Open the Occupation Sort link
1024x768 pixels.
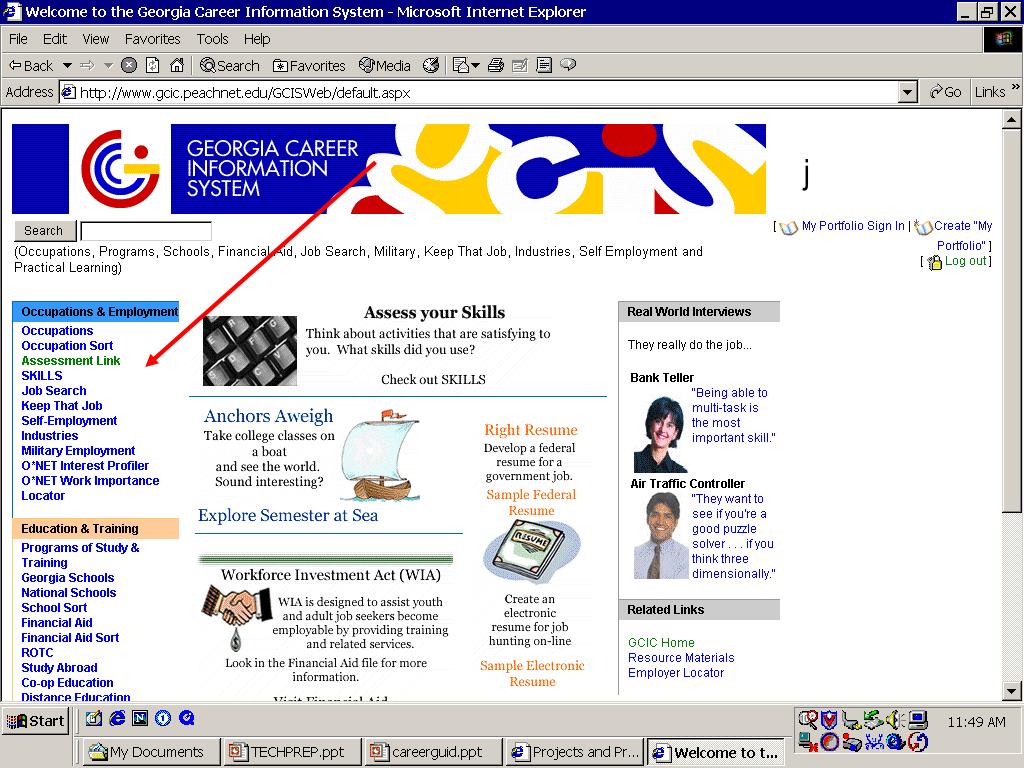pyautogui.click(x=67, y=345)
